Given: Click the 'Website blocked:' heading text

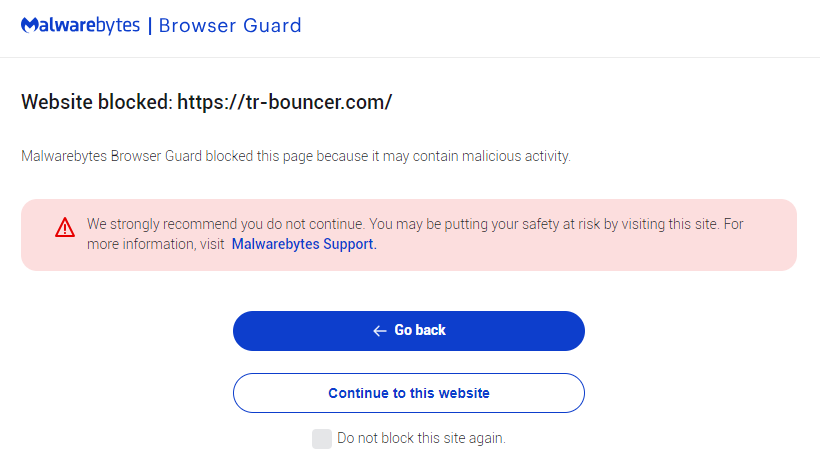Looking at the screenshot, I should coord(97,102).
